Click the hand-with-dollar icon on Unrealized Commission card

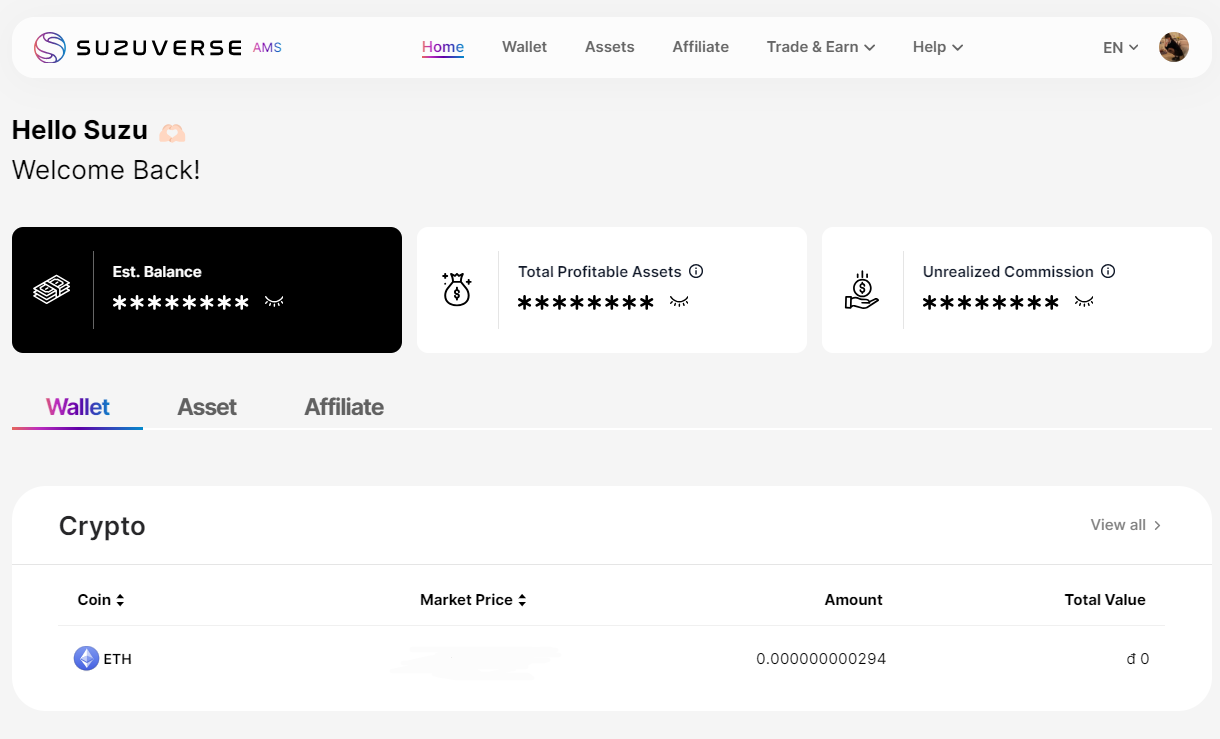click(x=864, y=290)
